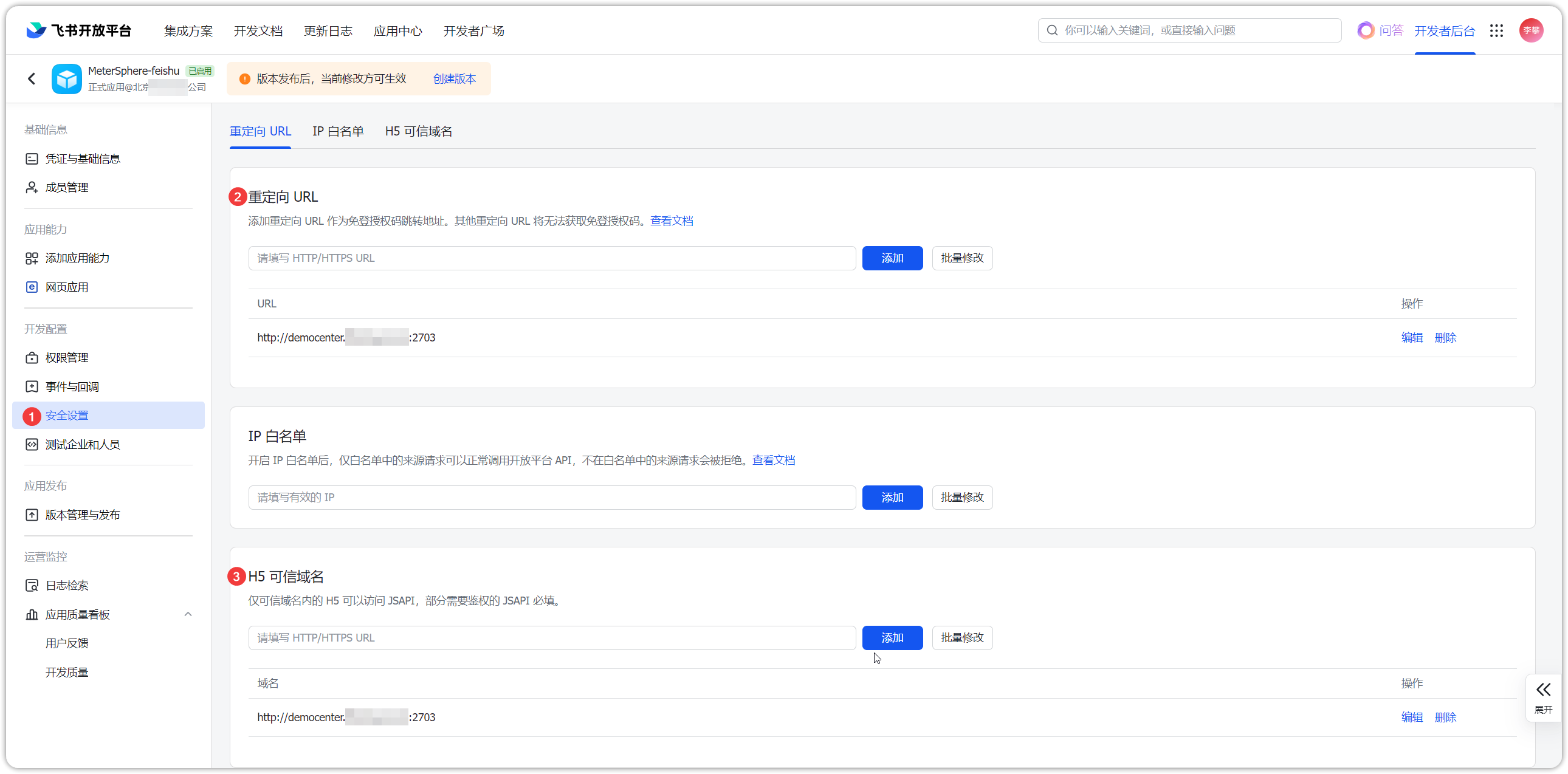
Task: Switch to the IP 白名单 tab
Action: (338, 131)
